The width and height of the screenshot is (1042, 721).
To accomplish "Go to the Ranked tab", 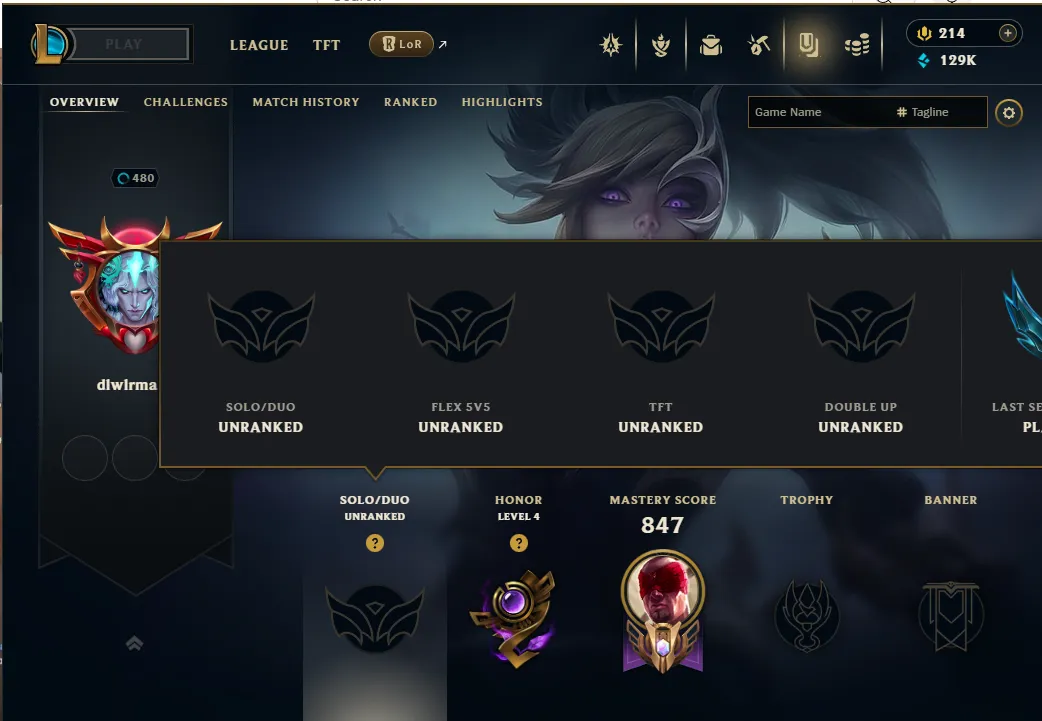I will pyautogui.click(x=411, y=102).
